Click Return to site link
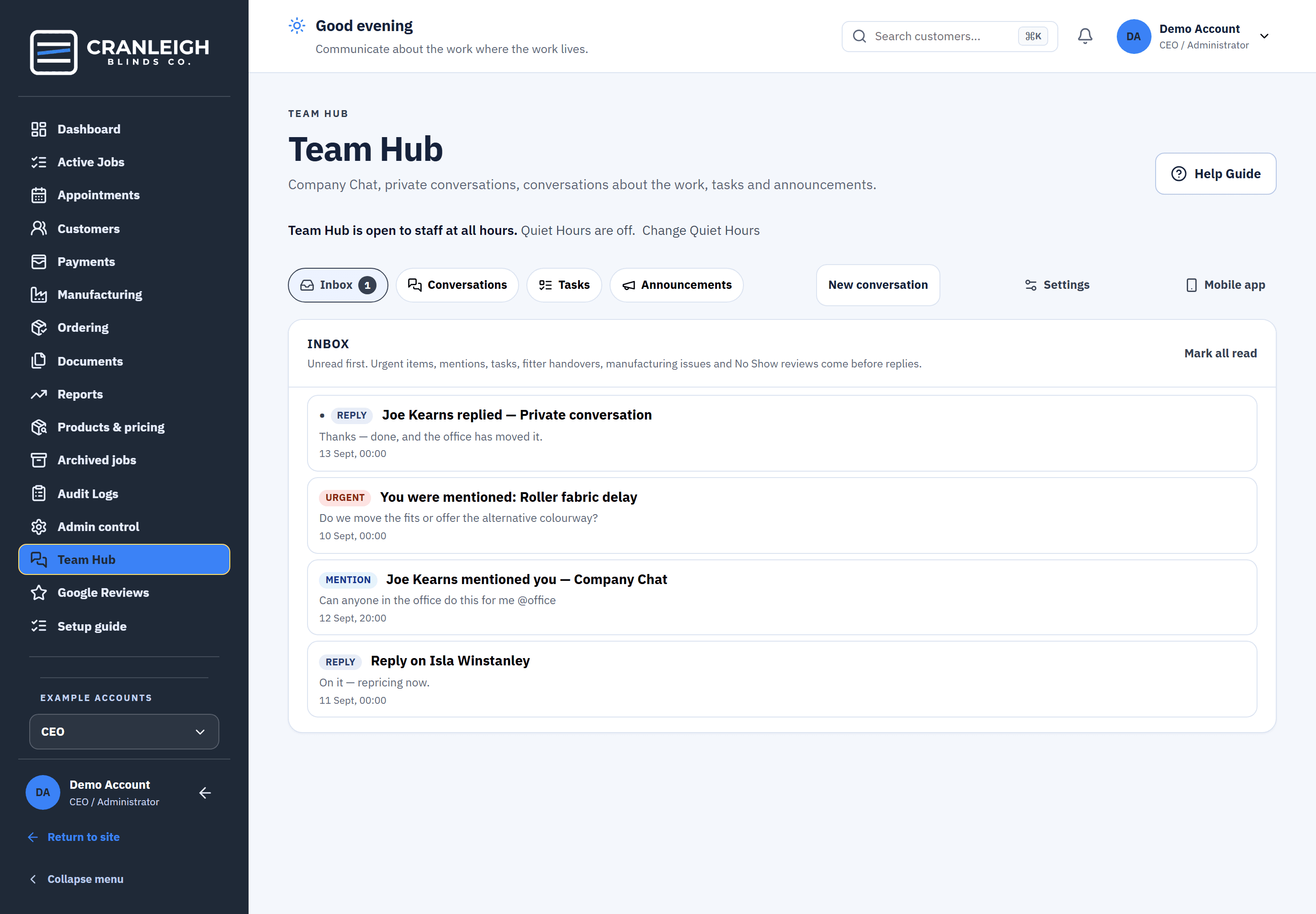Image resolution: width=1316 pixels, height=914 pixels. point(83,837)
